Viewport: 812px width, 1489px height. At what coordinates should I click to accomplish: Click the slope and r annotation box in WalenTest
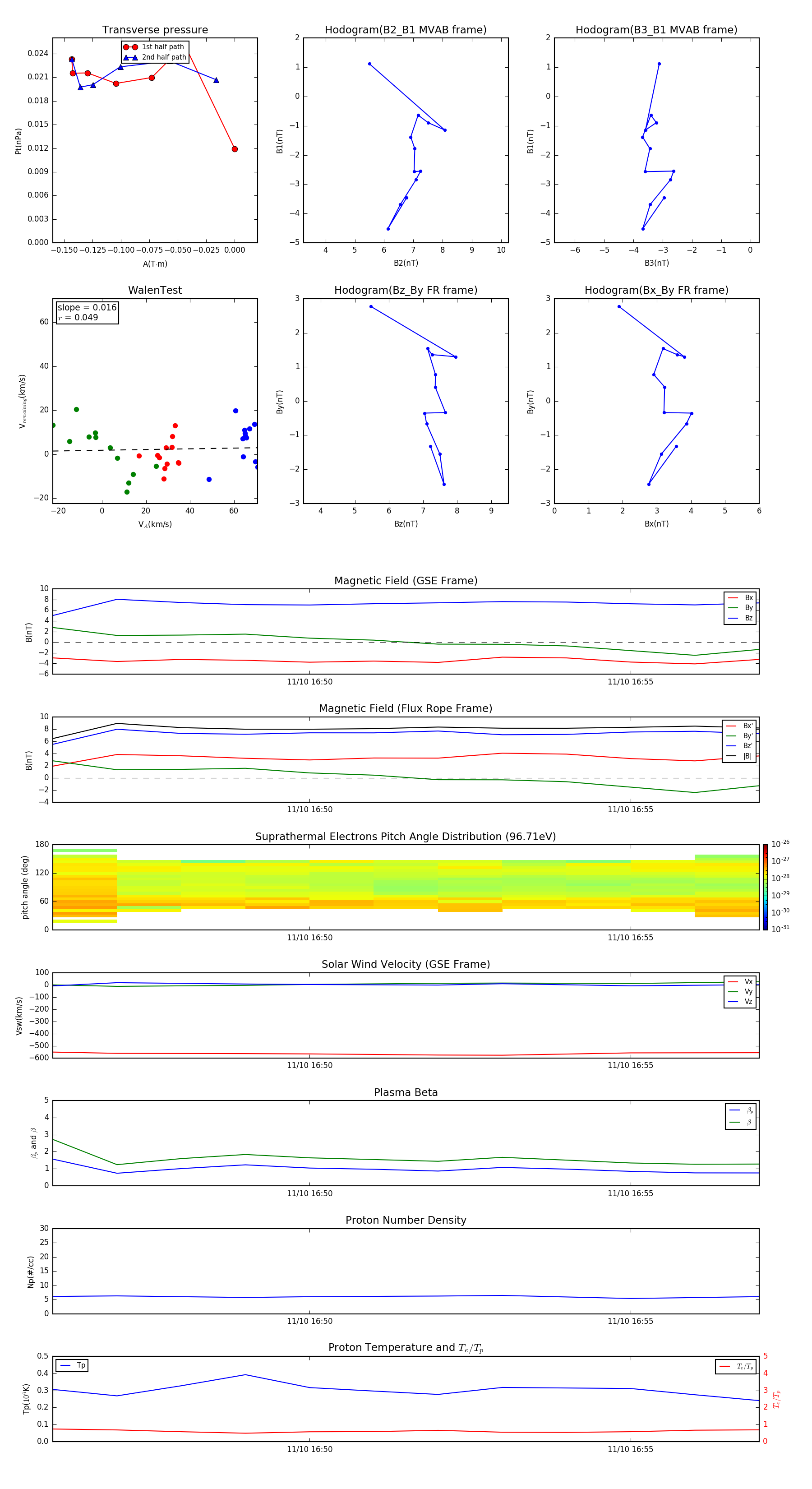coord(87,313)
